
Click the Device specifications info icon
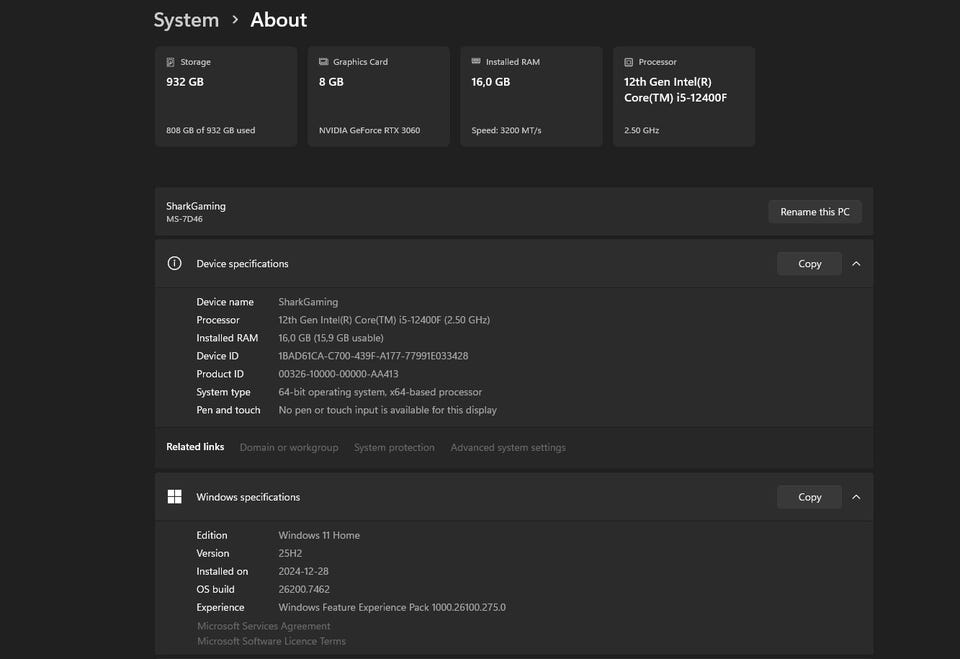click(x=175, y=264)
